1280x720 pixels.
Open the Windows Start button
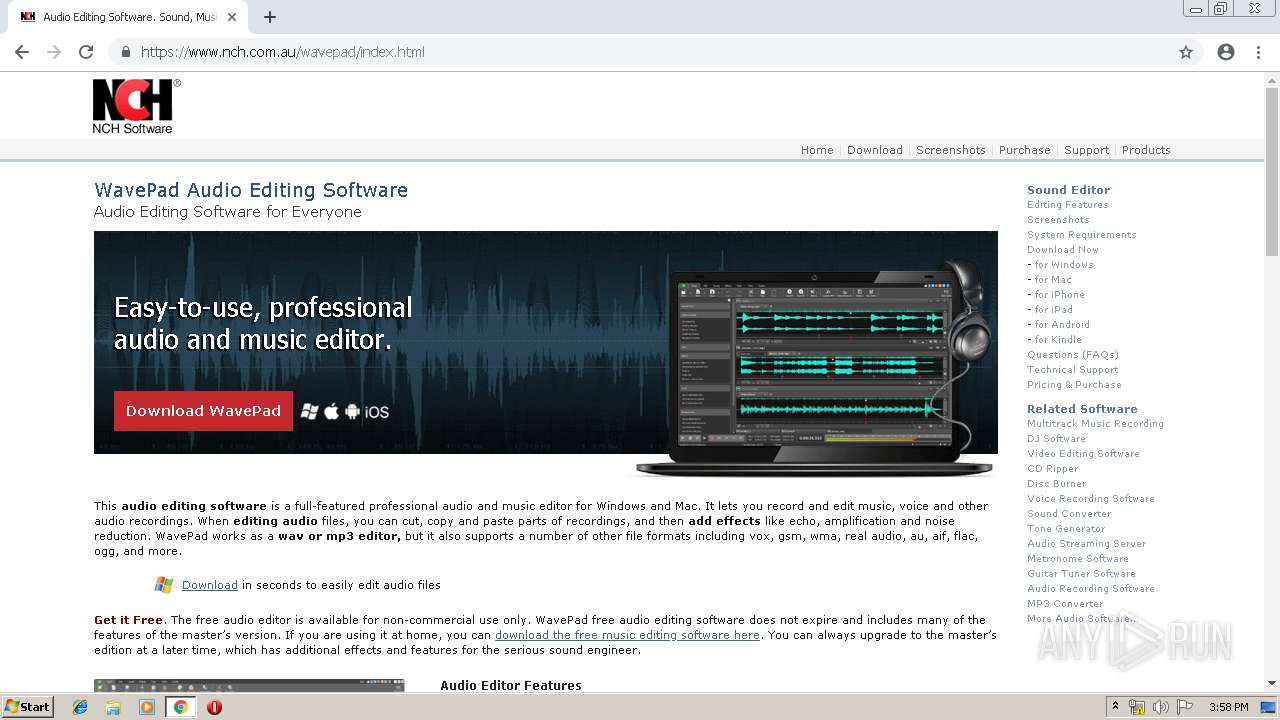click(x=27, y=707)
